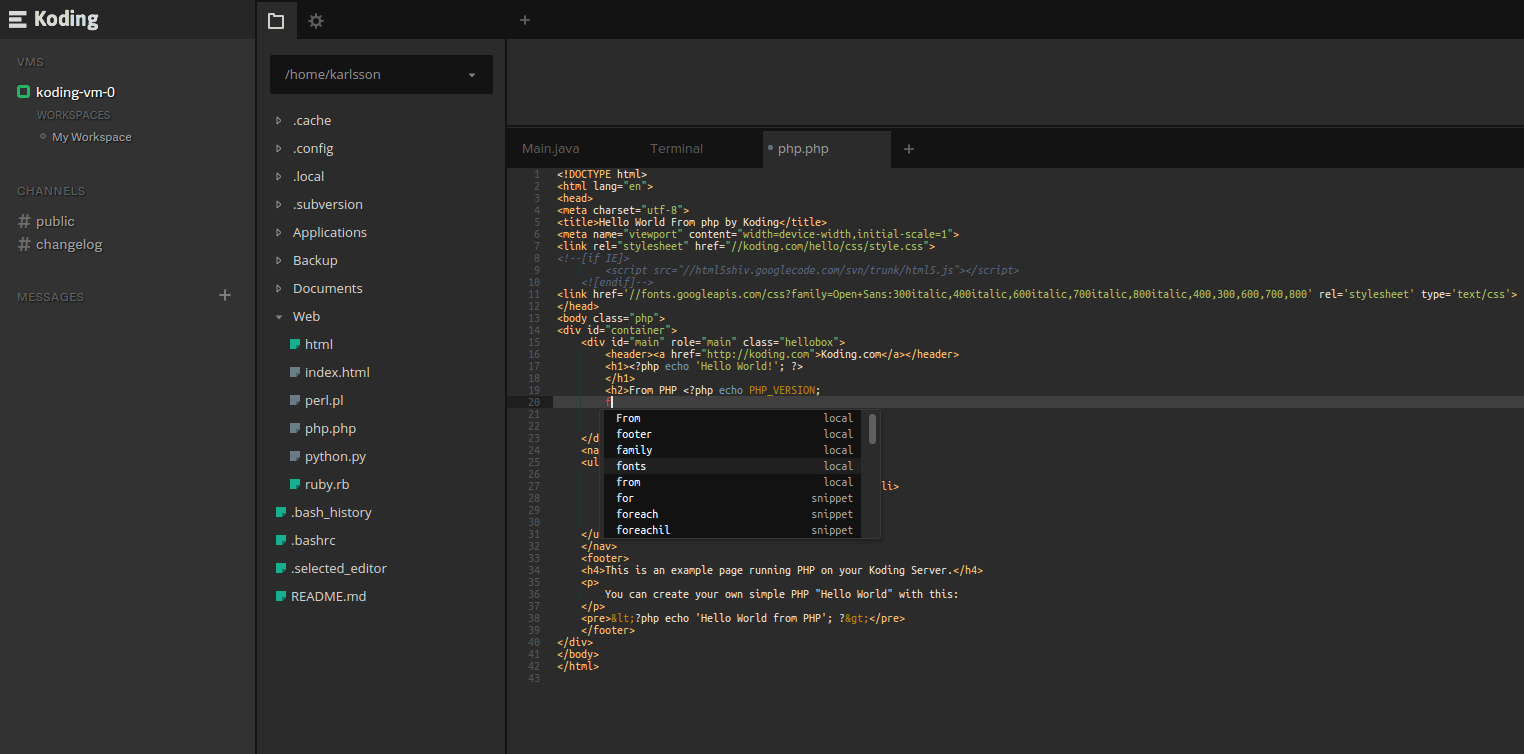Screen dimensions: 1524x754
Task: Click the .bashrc file icon
Action: pos(281,540)
